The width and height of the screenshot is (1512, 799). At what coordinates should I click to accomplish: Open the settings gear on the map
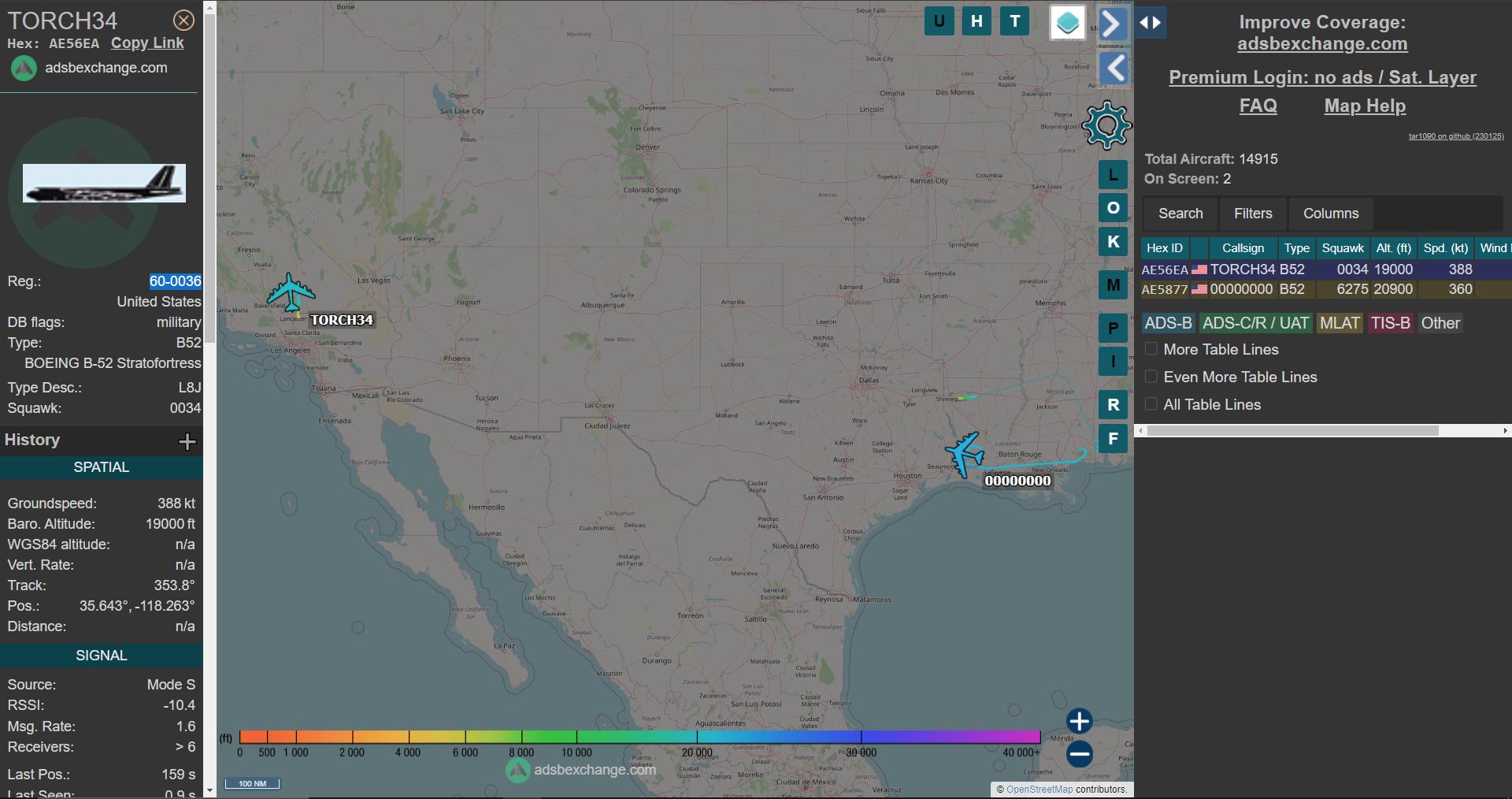(1106, 125)
